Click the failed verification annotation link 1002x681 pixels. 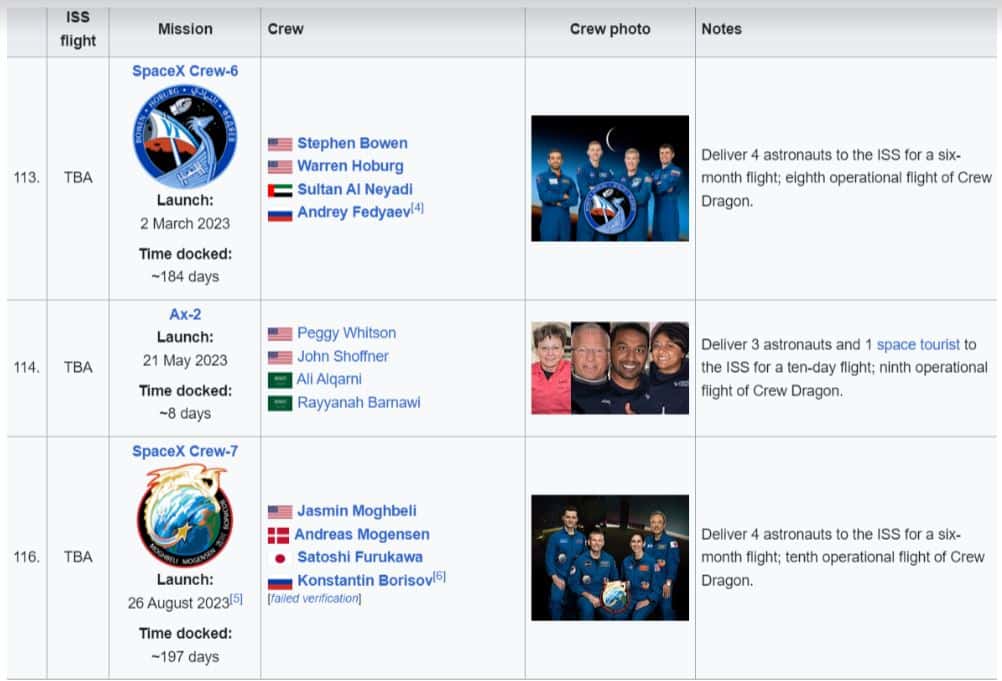(313, 598)
